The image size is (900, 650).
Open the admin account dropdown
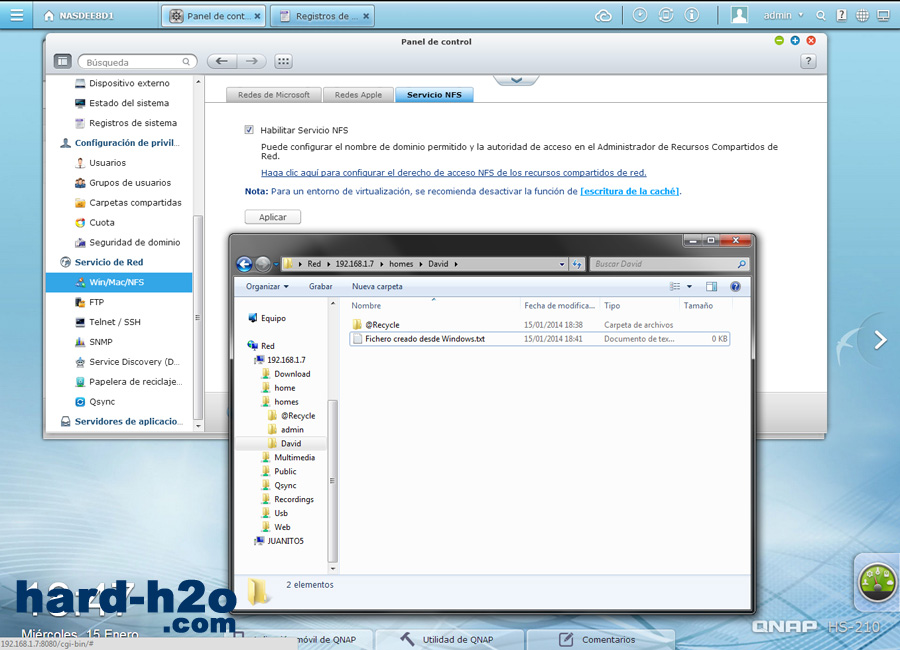[x=783, y=16]
